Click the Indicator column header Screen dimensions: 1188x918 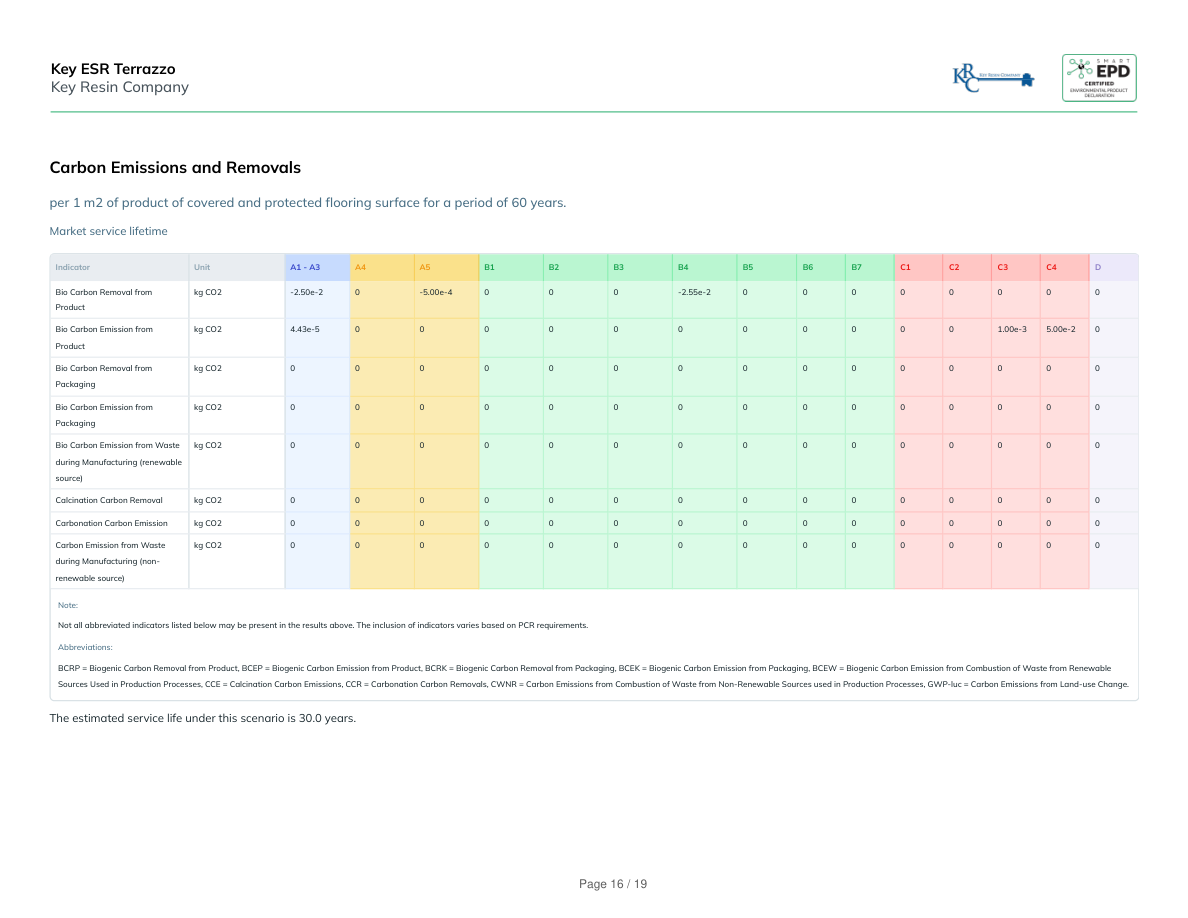73,267
